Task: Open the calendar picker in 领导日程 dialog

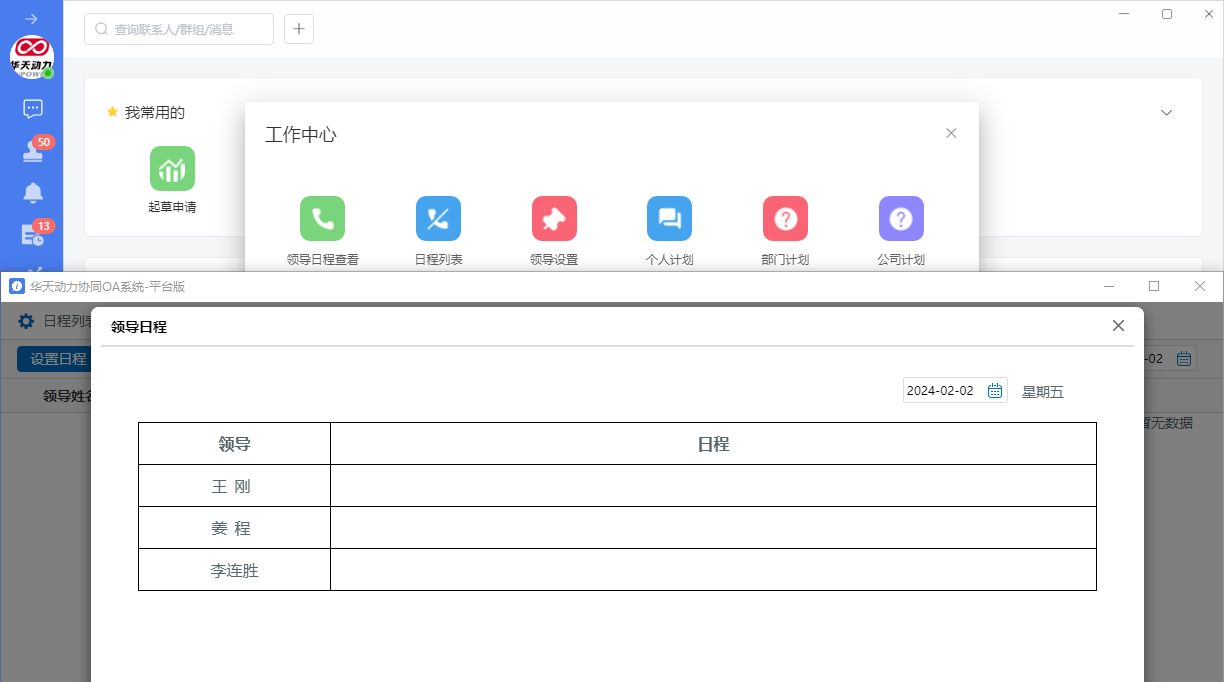Action: [x=995, y=391]
